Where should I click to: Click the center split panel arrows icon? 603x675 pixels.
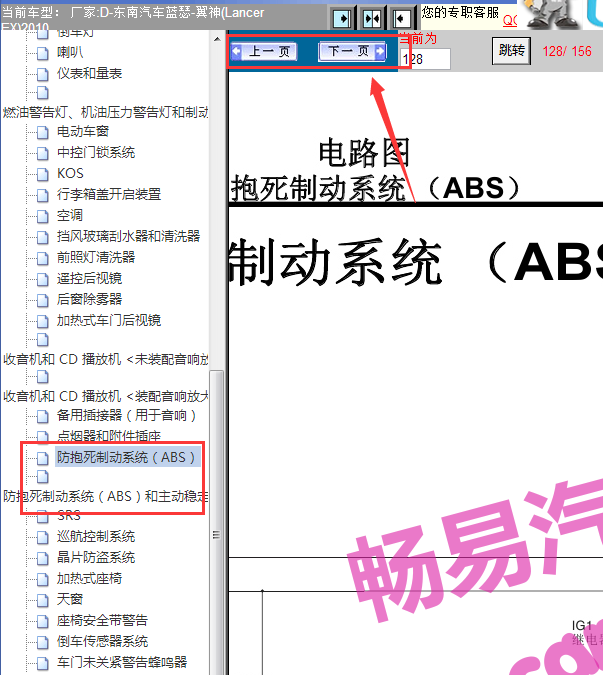[372, 19]
